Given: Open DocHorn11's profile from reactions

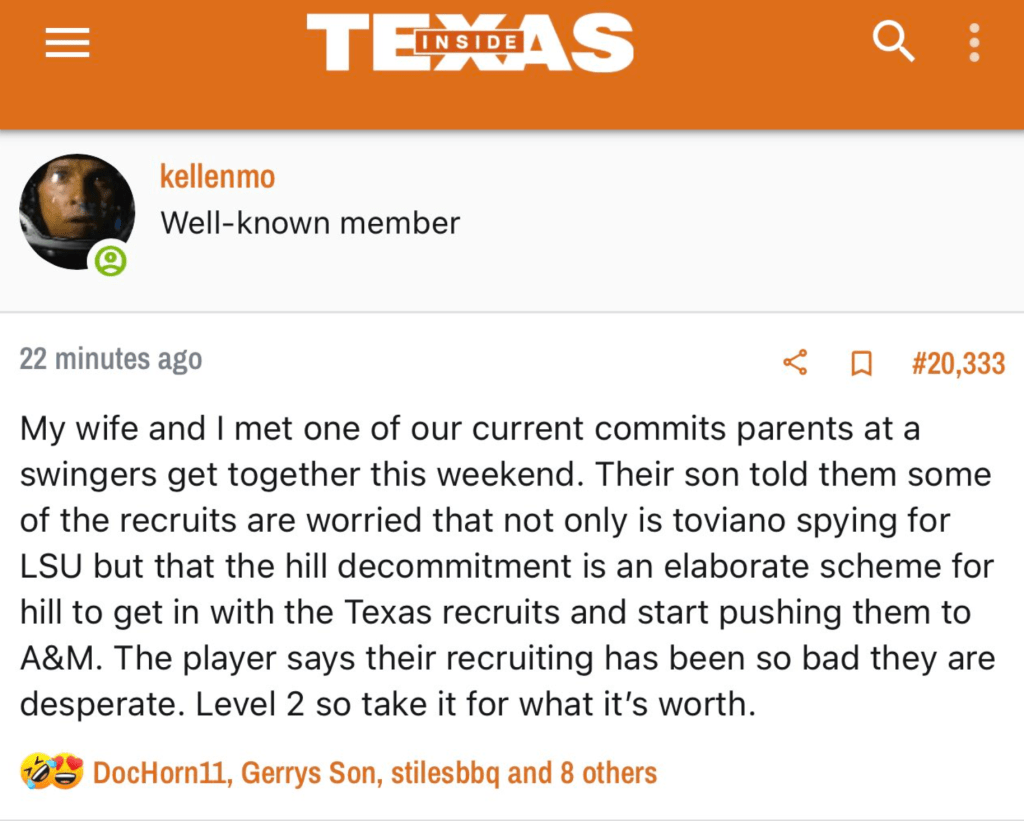Looking at the screenshot, I should tap(156, 772).
